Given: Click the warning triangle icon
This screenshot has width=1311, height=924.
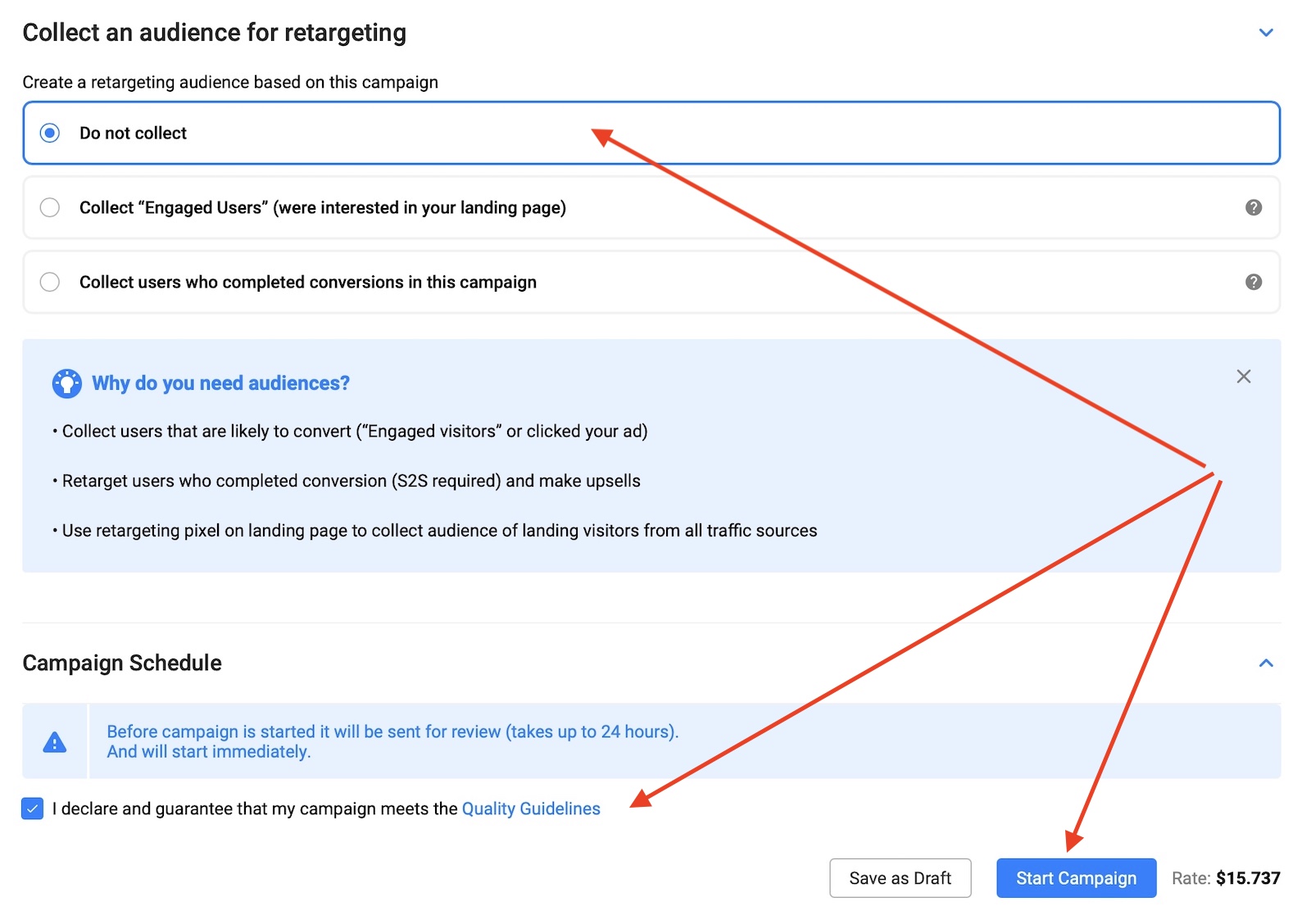Looking at the screenshot, I should [55, 742].
